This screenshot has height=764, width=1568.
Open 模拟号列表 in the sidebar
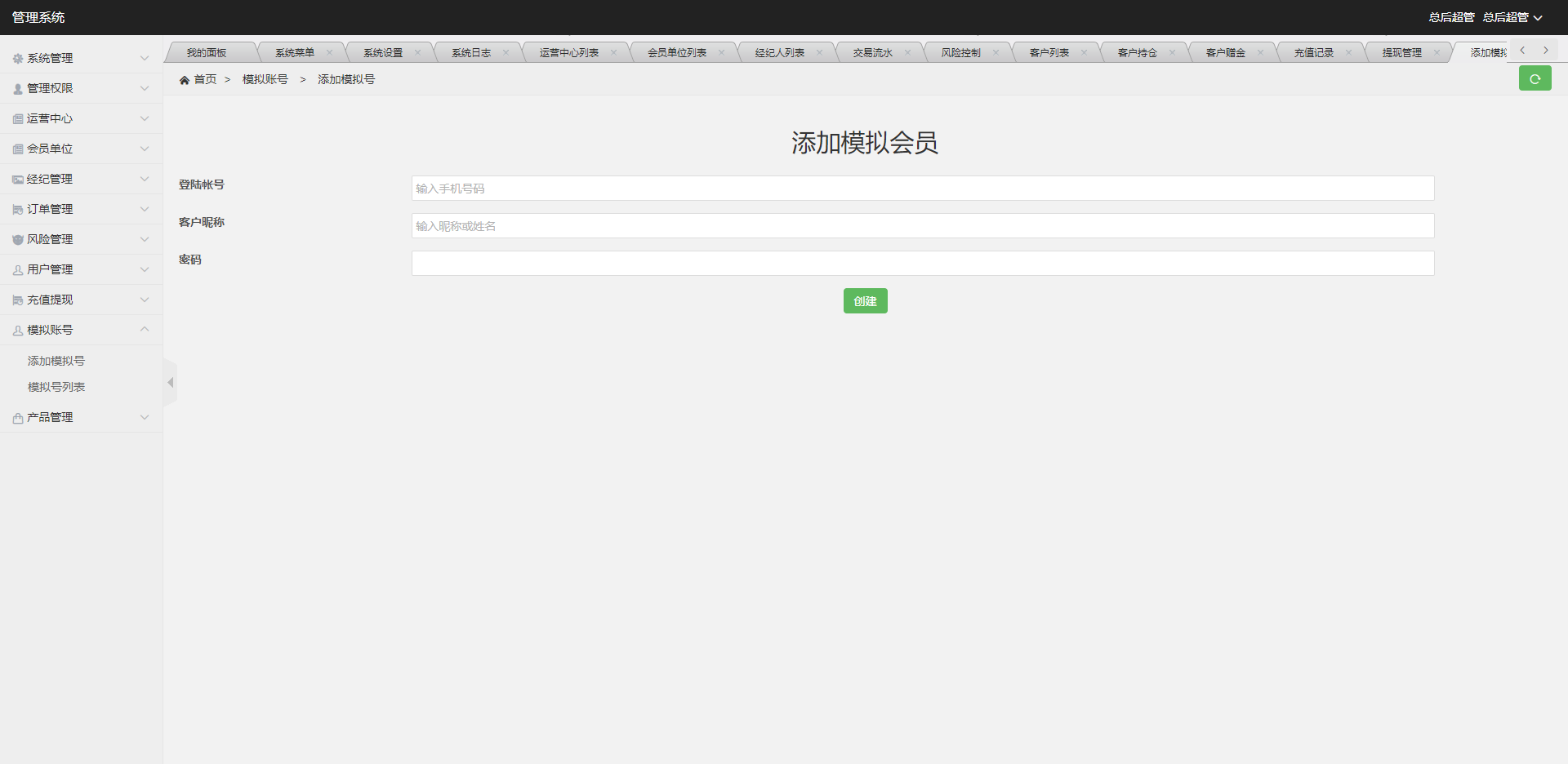56,387
